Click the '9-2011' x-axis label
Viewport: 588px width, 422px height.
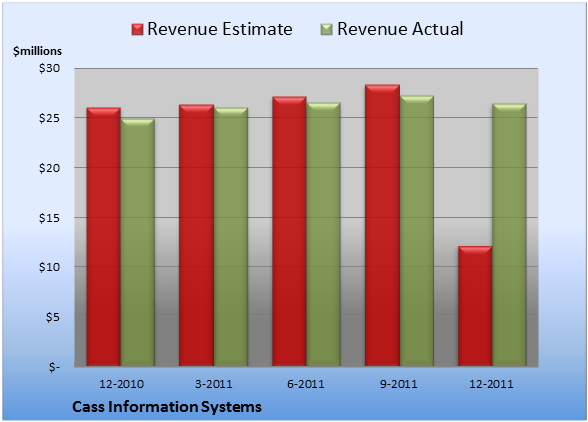tap(398, 384)
